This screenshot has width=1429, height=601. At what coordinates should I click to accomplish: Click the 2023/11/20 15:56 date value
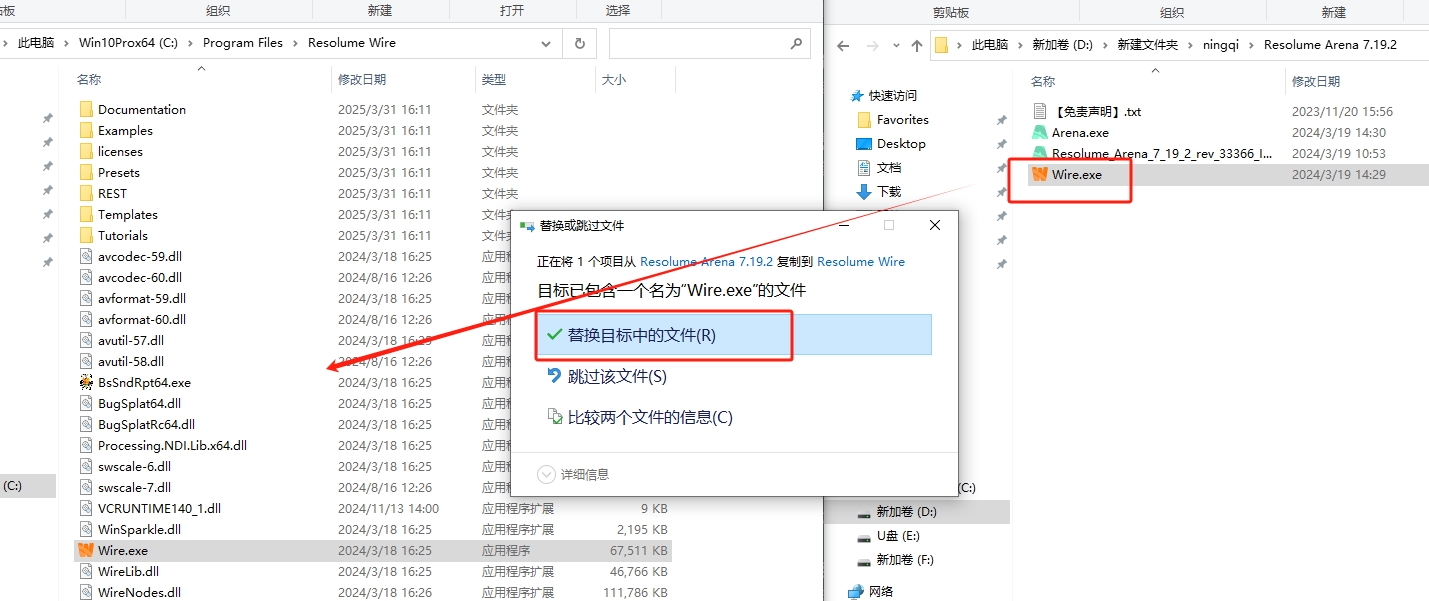pyautogui.click(x=1342, y=111)
